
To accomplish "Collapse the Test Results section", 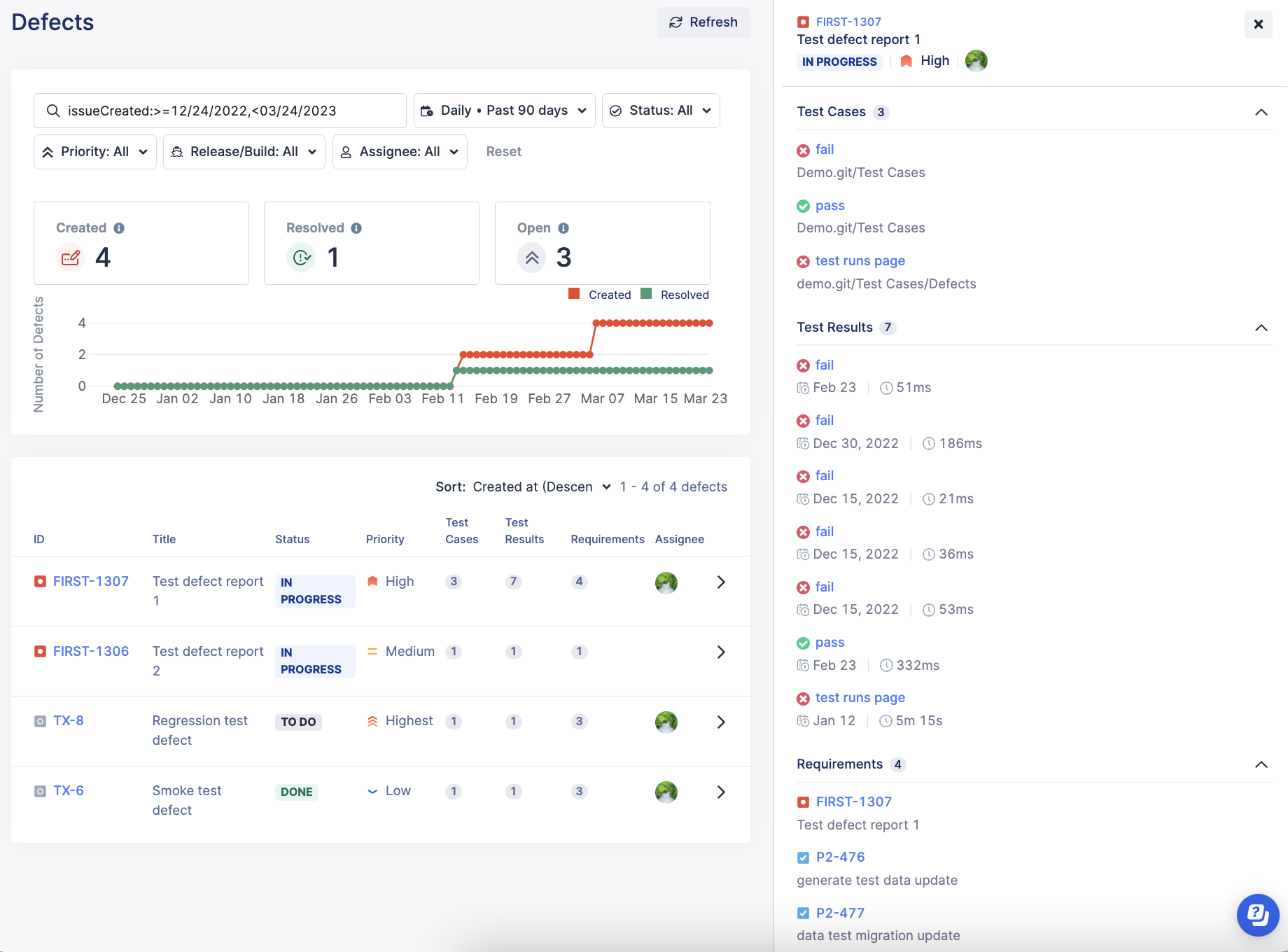I will (1261, 328).
